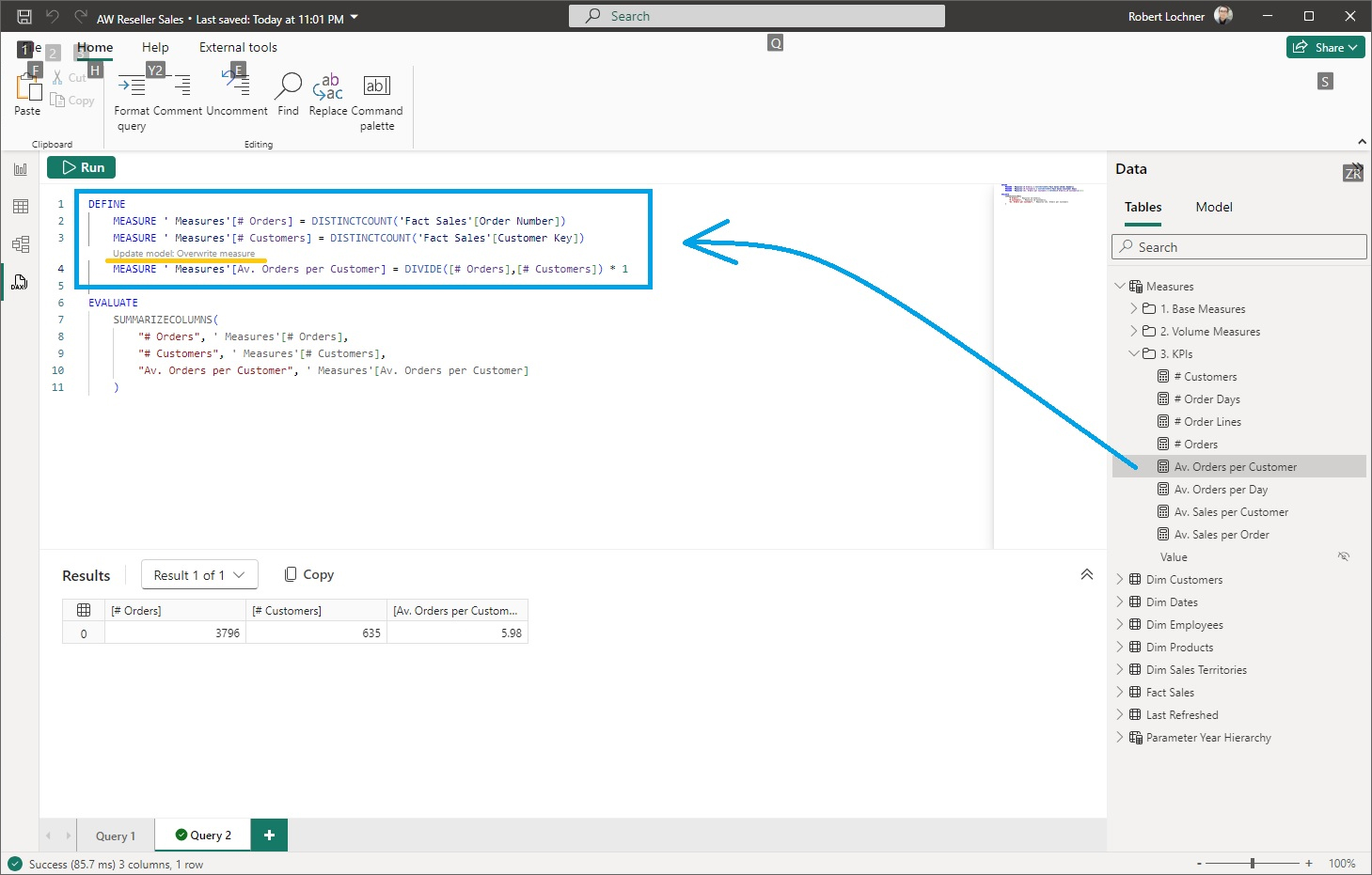Expand the 1. Base Measures folder
Image resolution: width=1372 pixels, height=875 pixels.
click(x=1134, y=308)
